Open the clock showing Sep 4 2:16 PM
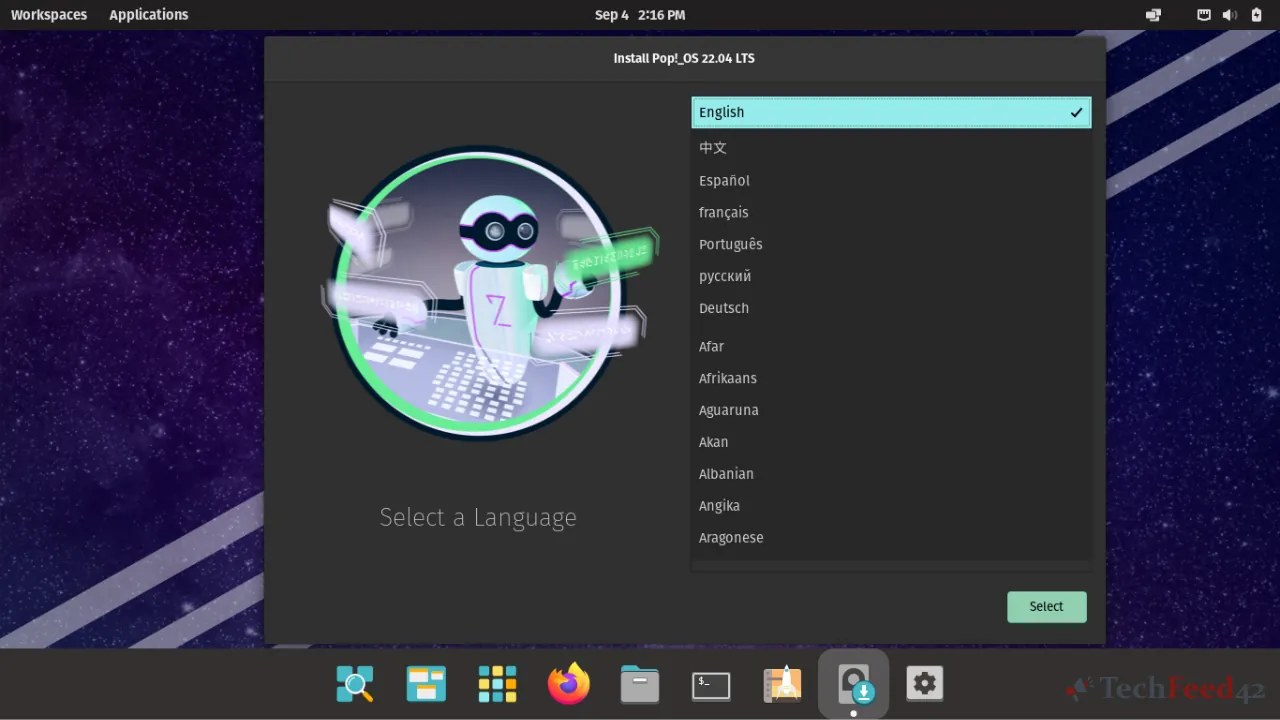The height and width of the screenshot is (720, 1280). 640,15
